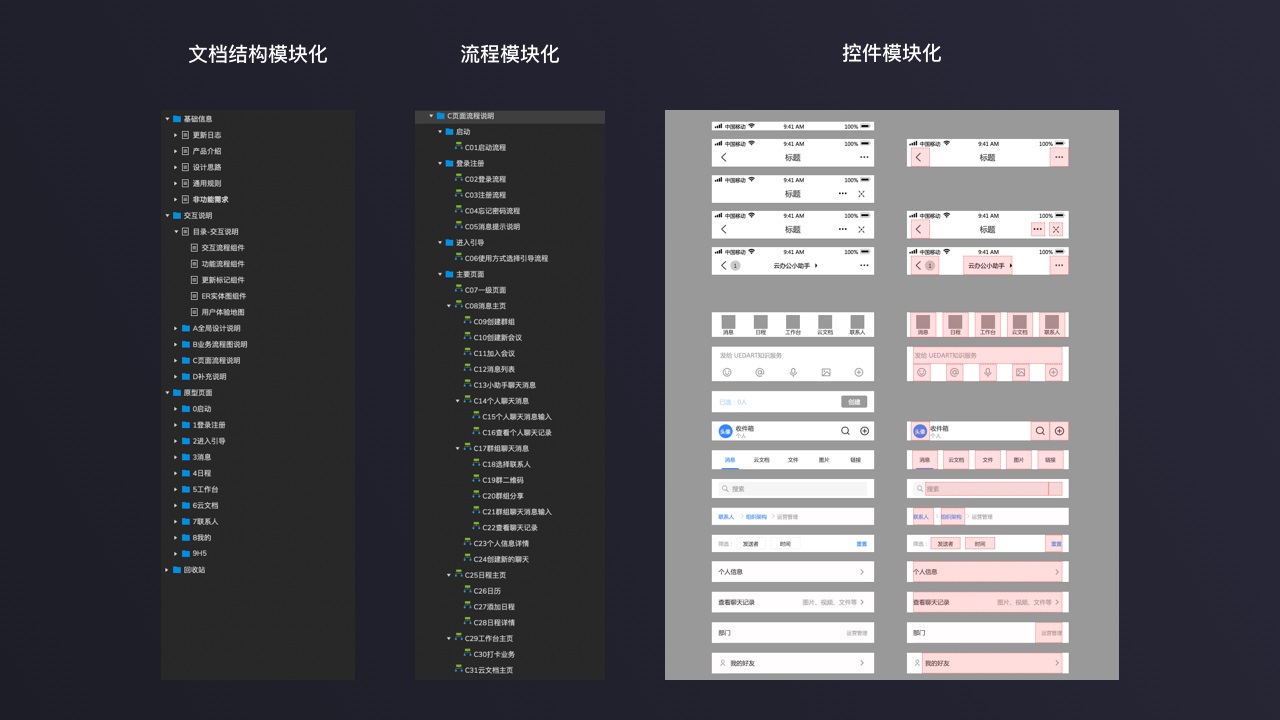Click the flowchart icon beside C31云文档主页
Screen dimensions: 1280x720
click(x=459, y=670)
